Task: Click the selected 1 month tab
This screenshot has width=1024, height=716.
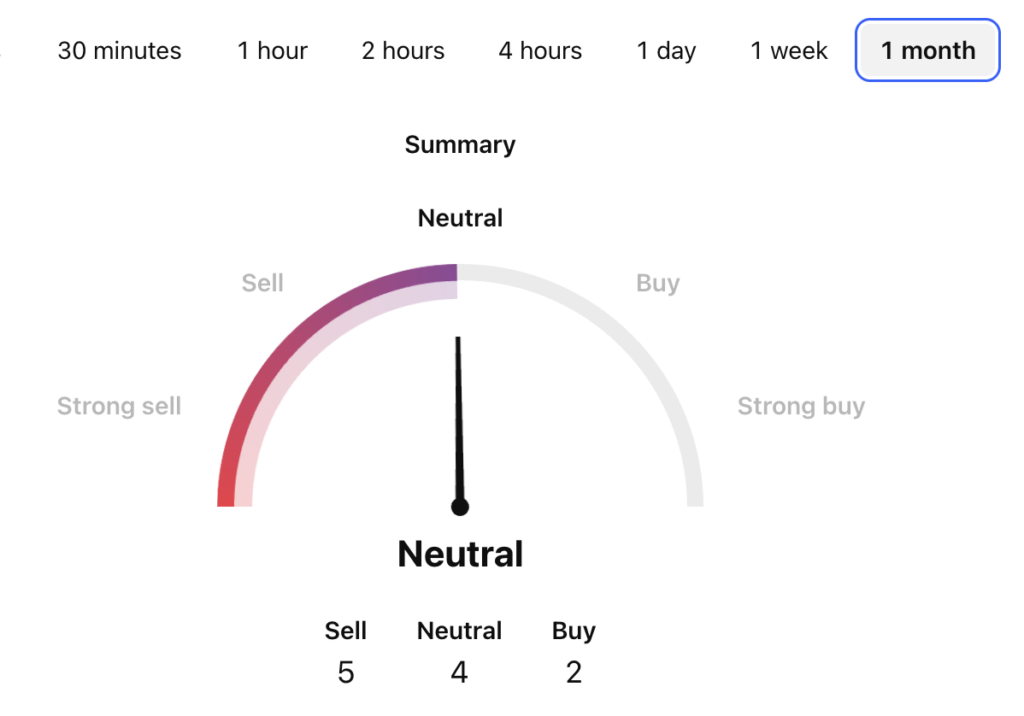Action: (927, 51)
